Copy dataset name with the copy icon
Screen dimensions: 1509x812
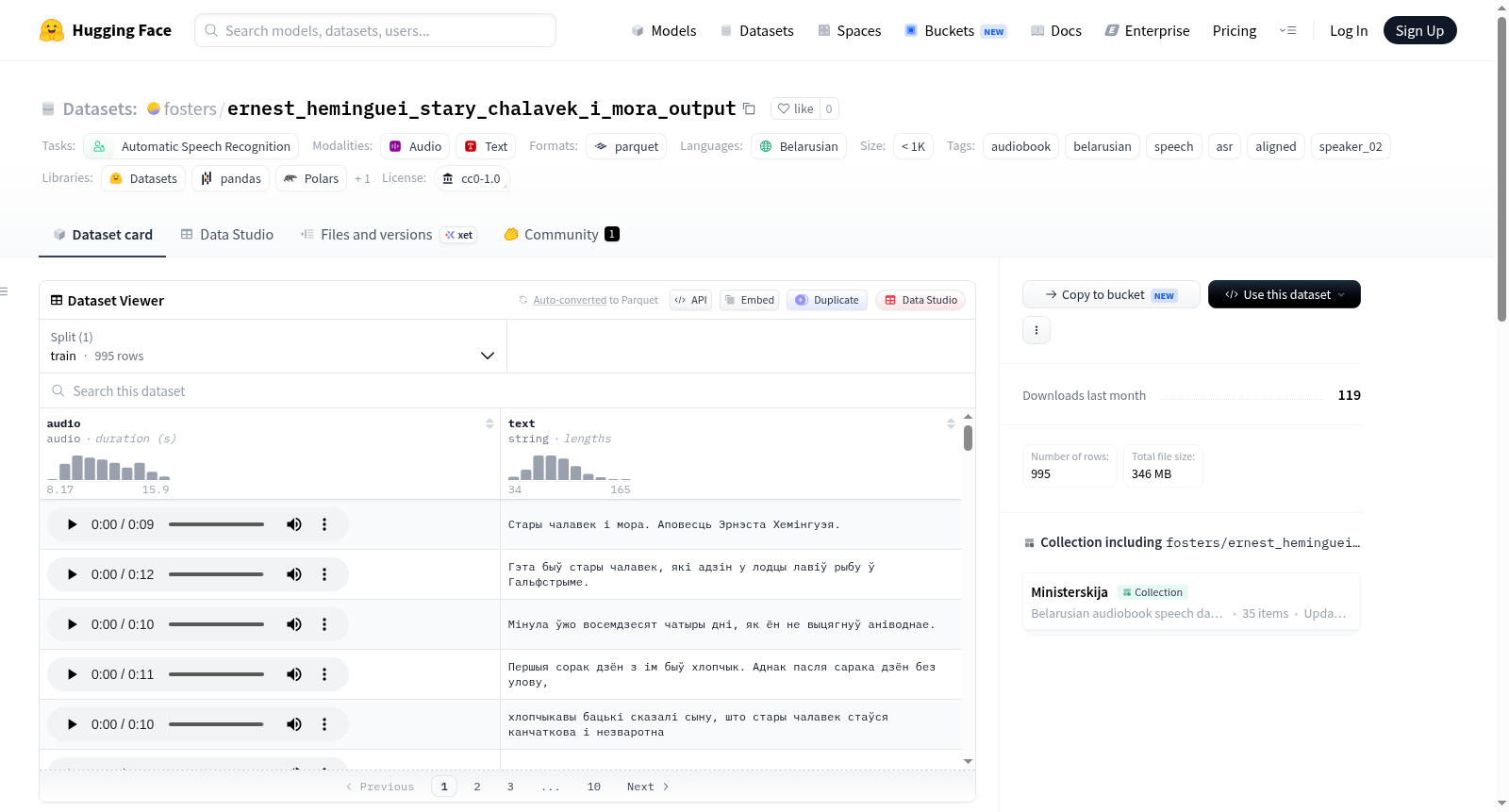pyautogui.click(x=749, y=108)
